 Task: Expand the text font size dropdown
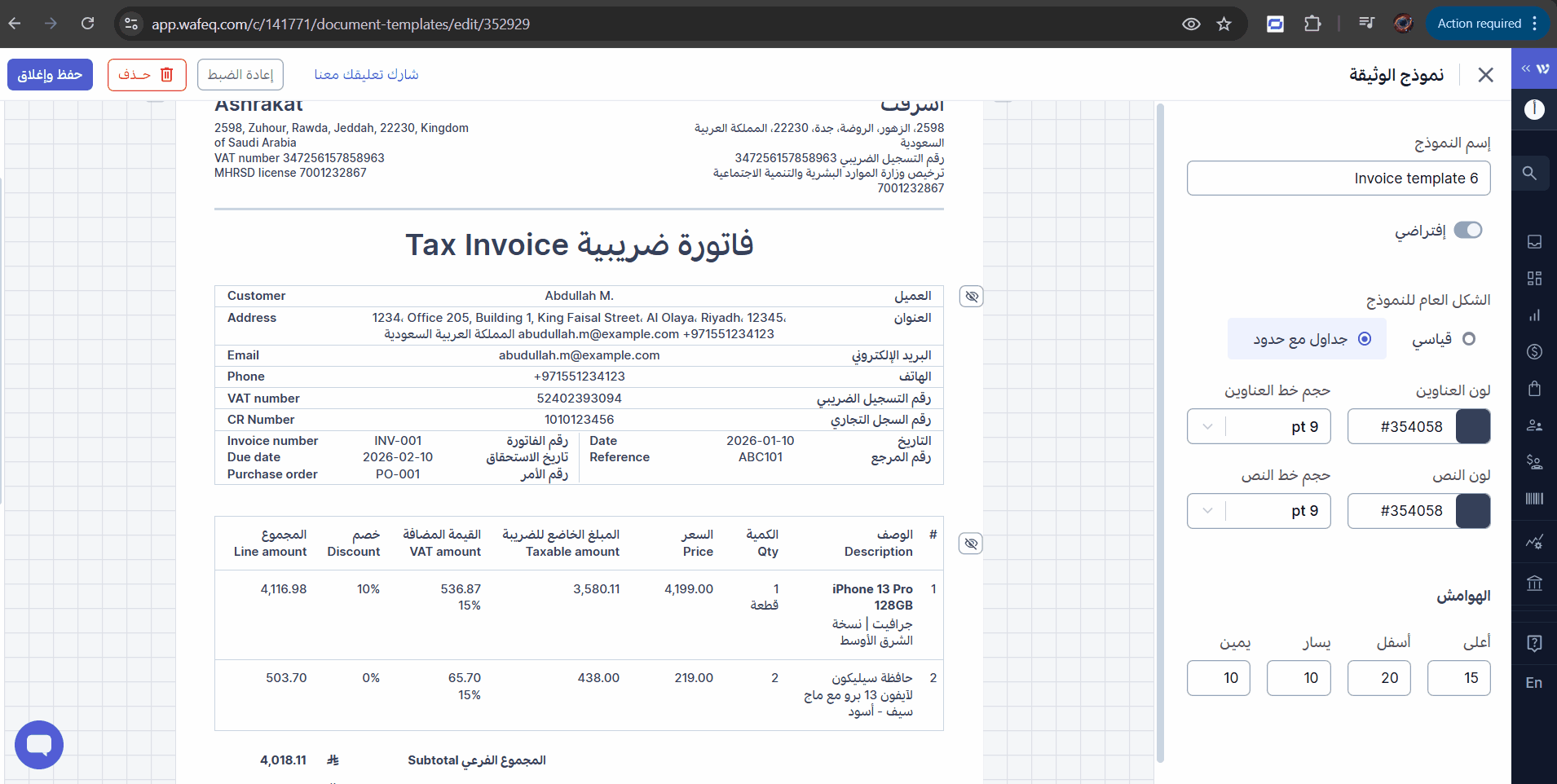(x=1207, y=511)
